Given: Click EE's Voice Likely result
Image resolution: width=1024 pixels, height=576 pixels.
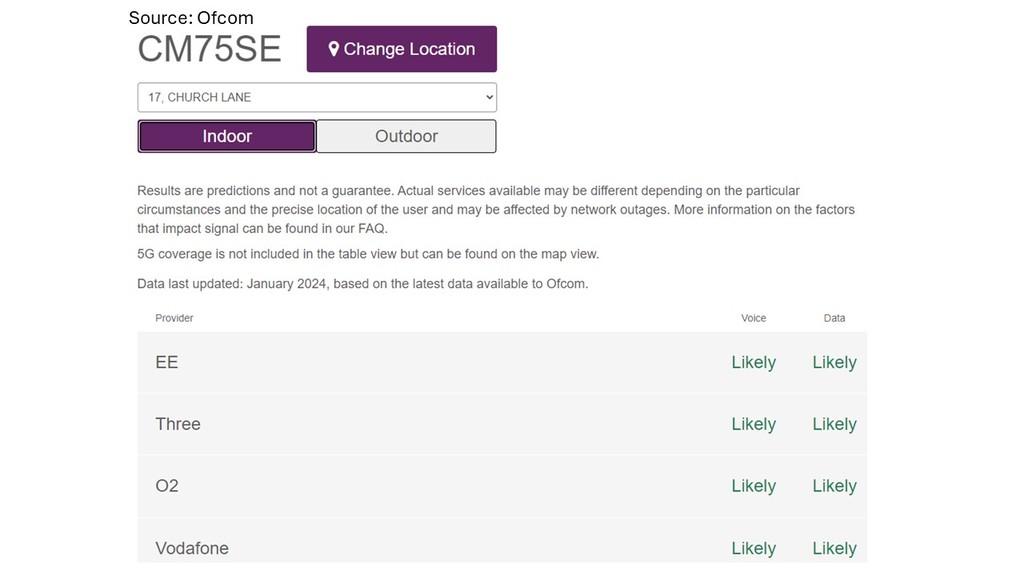Looking at the screenshot, I should point(754,362).
